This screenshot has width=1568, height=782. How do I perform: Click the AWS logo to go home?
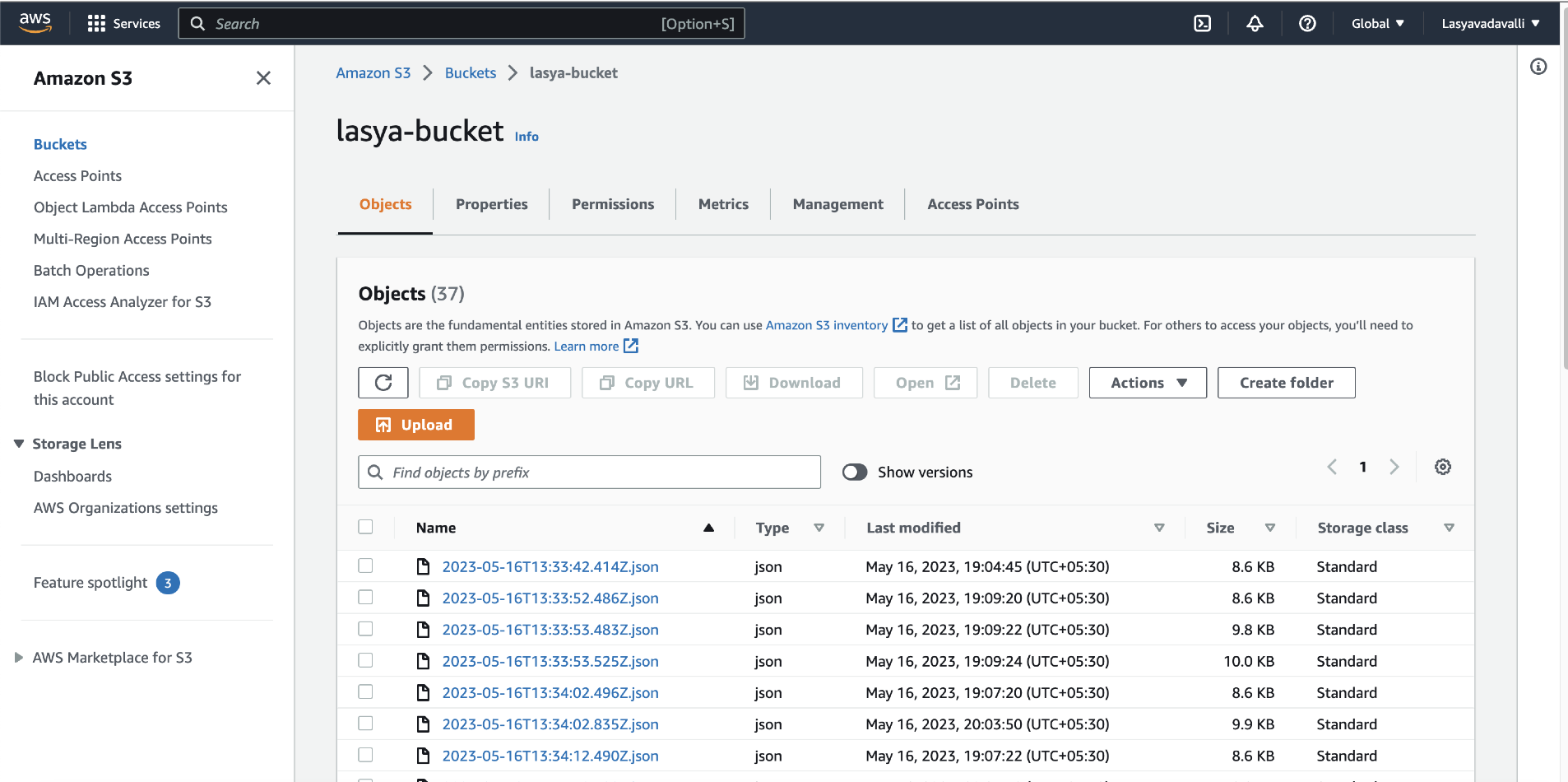click(x=35, y=23)
